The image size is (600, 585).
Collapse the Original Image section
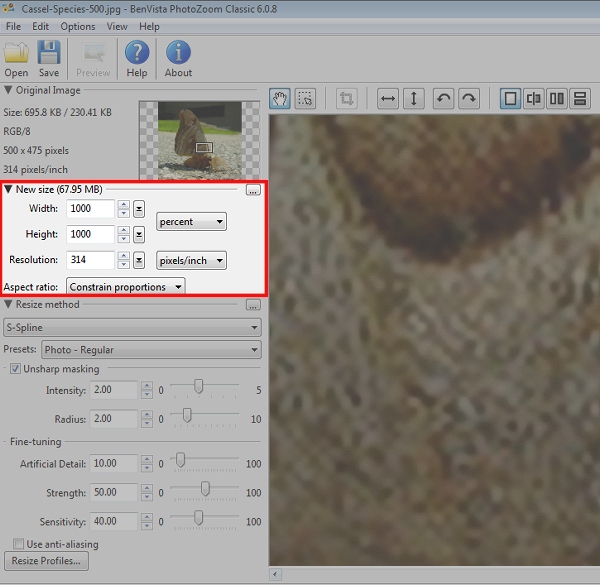click(x=8, y=90)
